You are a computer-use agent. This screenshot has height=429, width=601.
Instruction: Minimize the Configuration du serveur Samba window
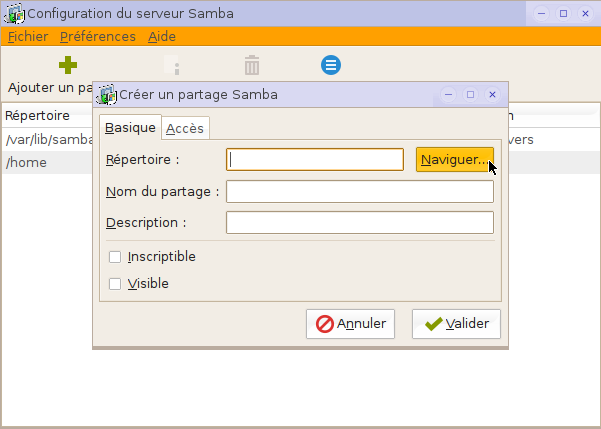coord(541,14)
